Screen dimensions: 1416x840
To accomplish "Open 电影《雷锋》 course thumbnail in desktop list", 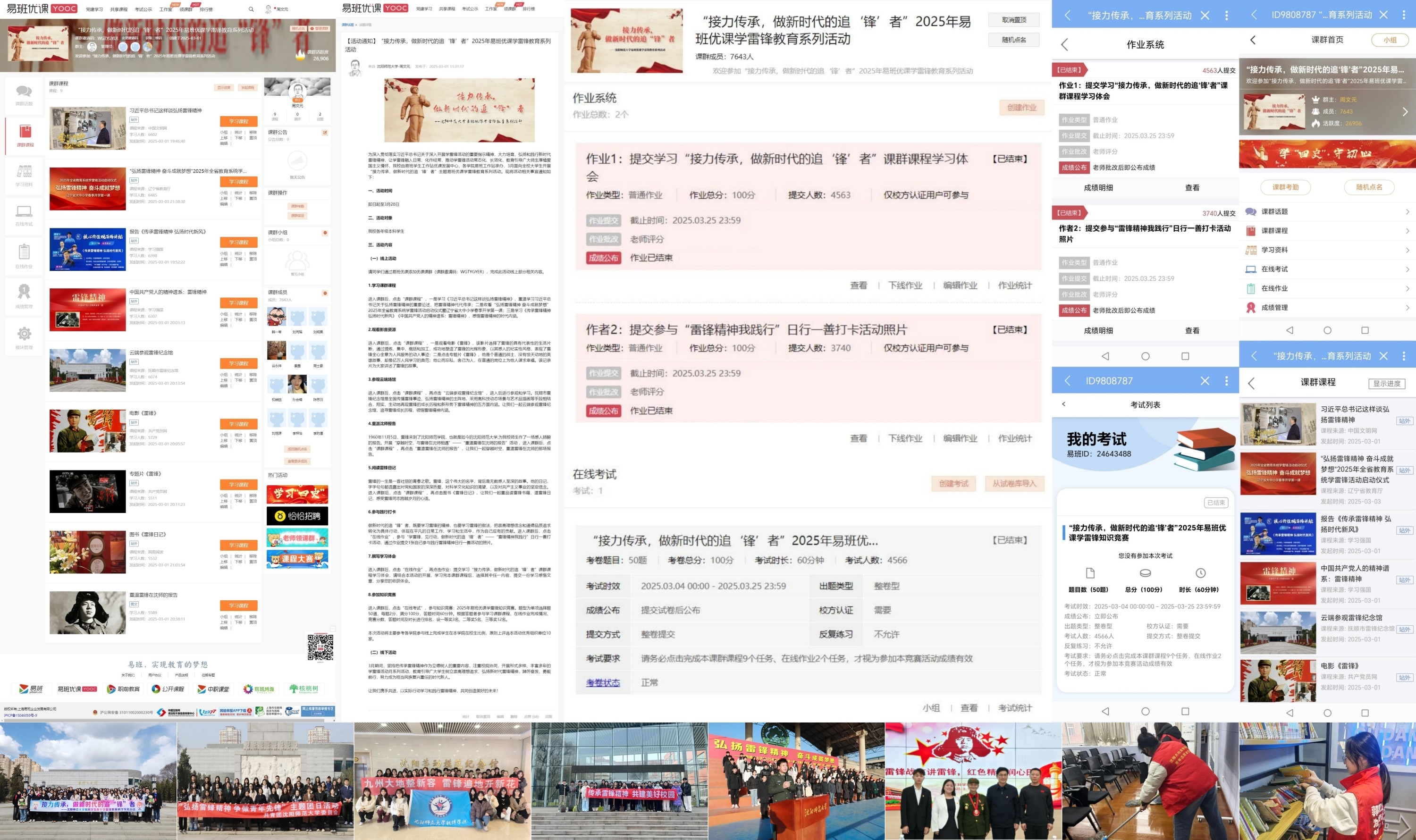I will click(x=88, y=431).
